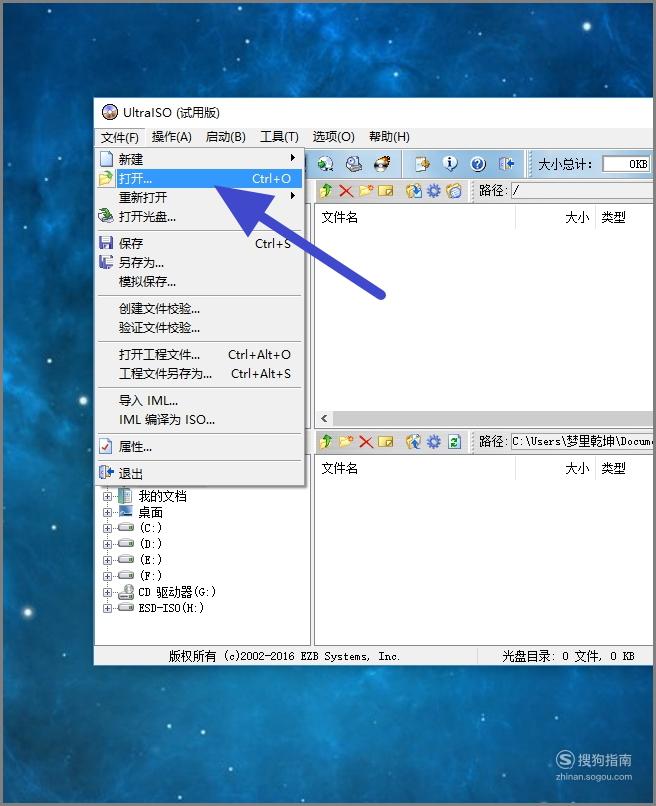Choose 打开工程文件... menu entry
This screenshot has height=806, width=656.
pos(200,354)
